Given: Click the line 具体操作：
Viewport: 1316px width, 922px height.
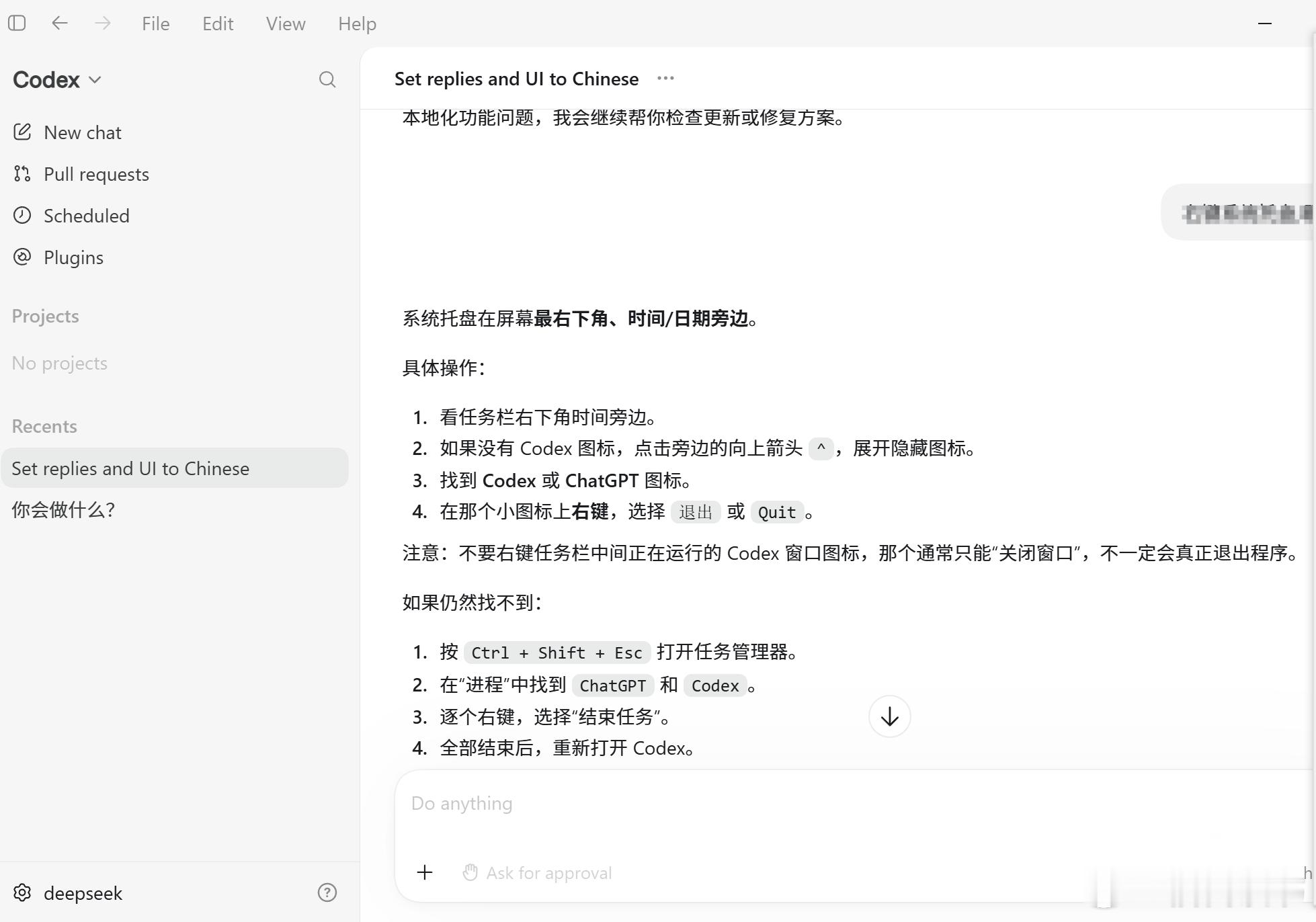Looking at the screenshot, I should pyautogui.click(x=444, y=368).
